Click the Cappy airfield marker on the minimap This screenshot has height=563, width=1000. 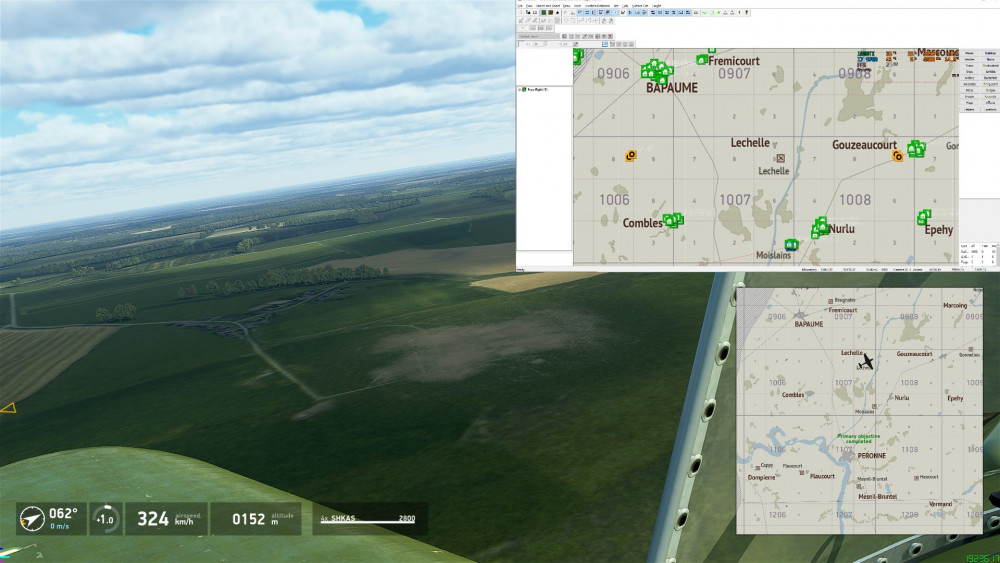coord(758,467)
